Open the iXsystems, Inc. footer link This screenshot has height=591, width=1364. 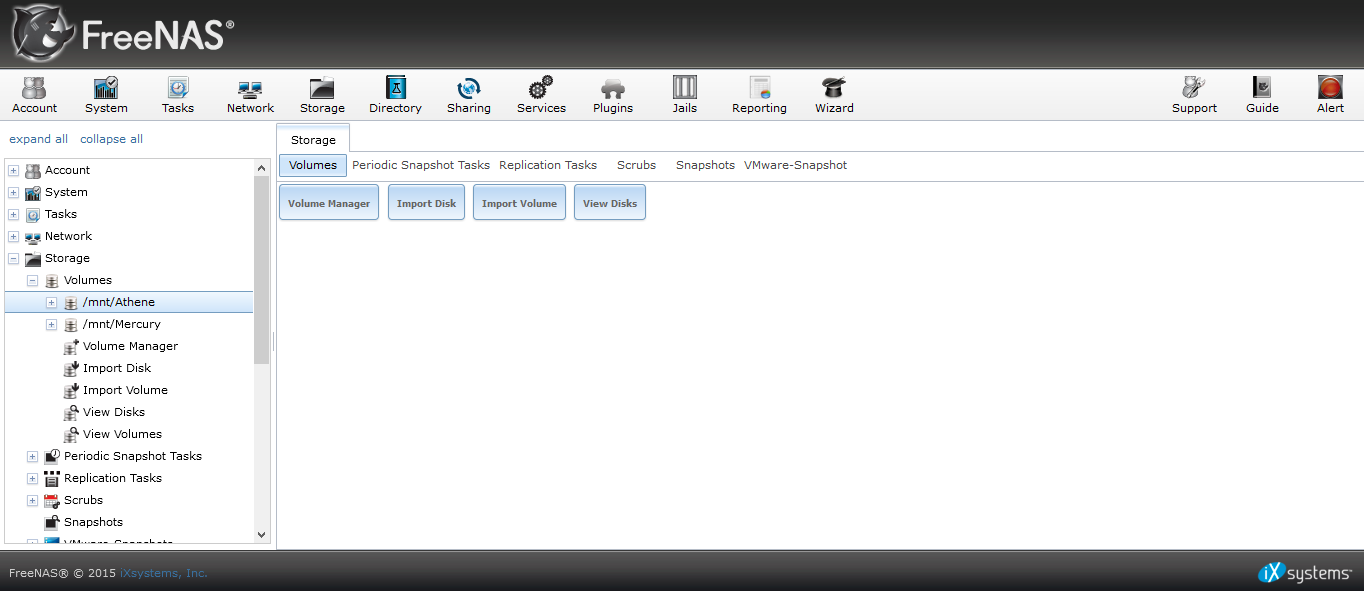click(164, 573)
